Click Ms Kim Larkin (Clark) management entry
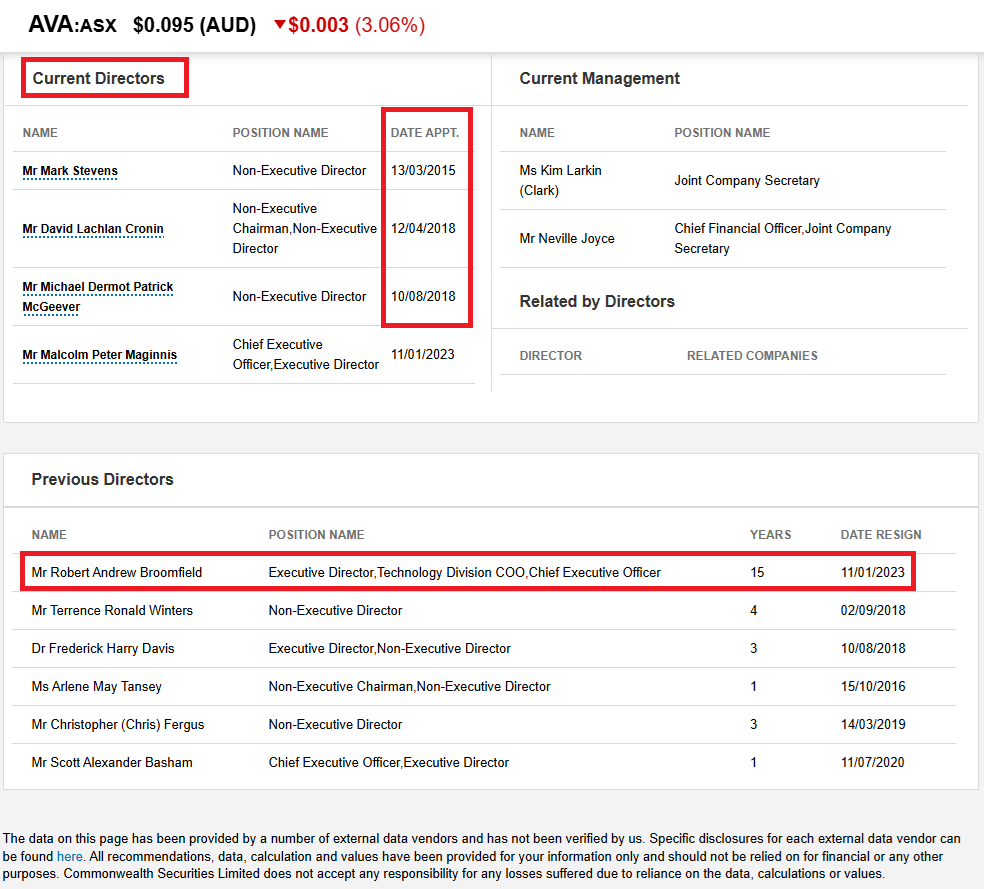This screenshot has height=889, width=984. point(560,180)
